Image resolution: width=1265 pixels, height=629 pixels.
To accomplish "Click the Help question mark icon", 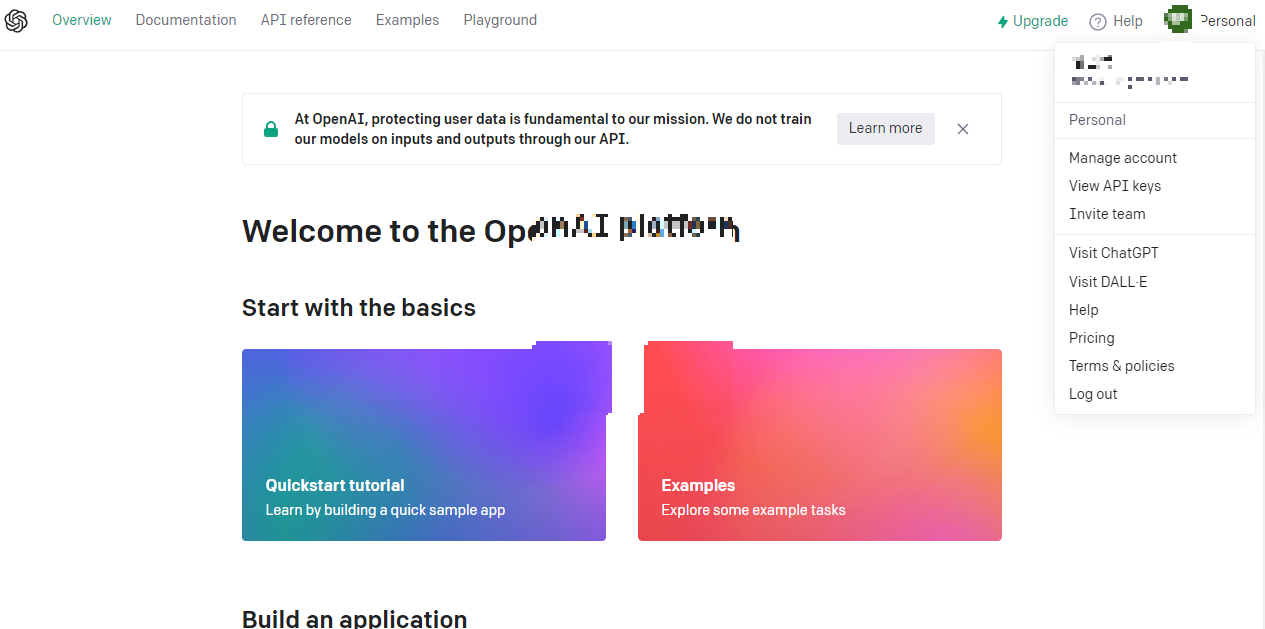I will 1098,21.
